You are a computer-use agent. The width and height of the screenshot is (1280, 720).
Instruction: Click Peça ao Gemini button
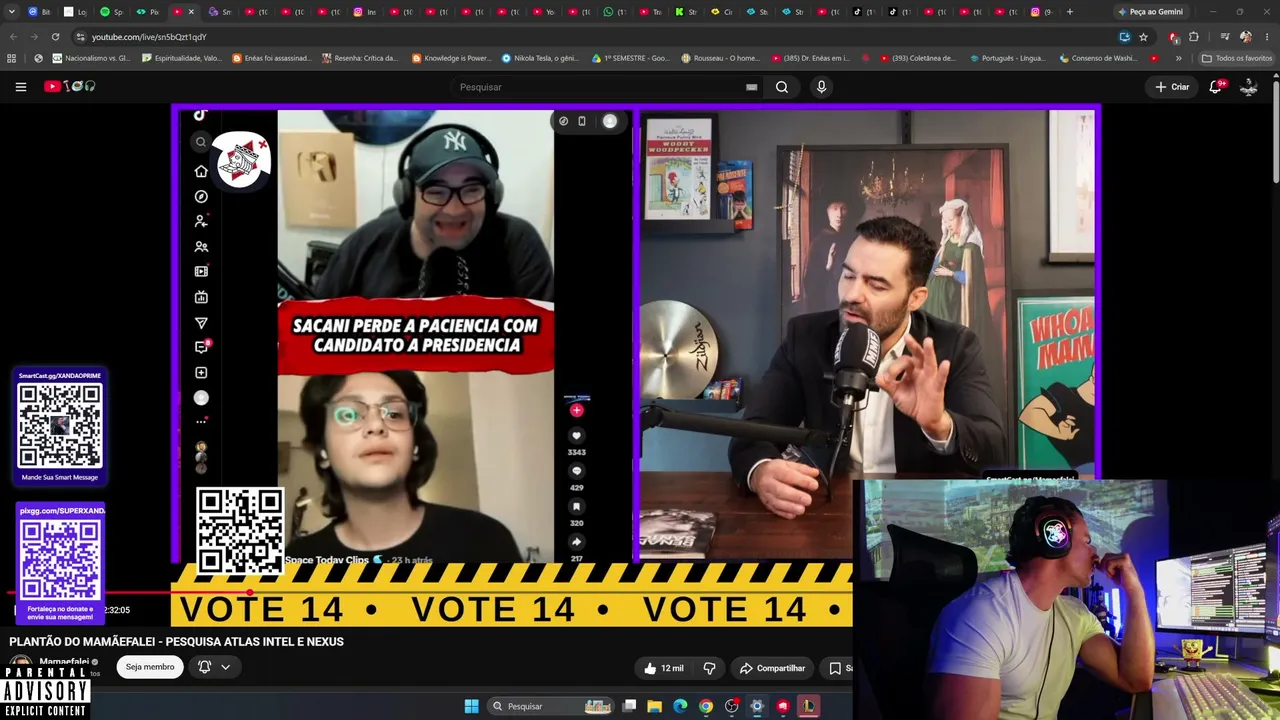(x=1149, y=12)
